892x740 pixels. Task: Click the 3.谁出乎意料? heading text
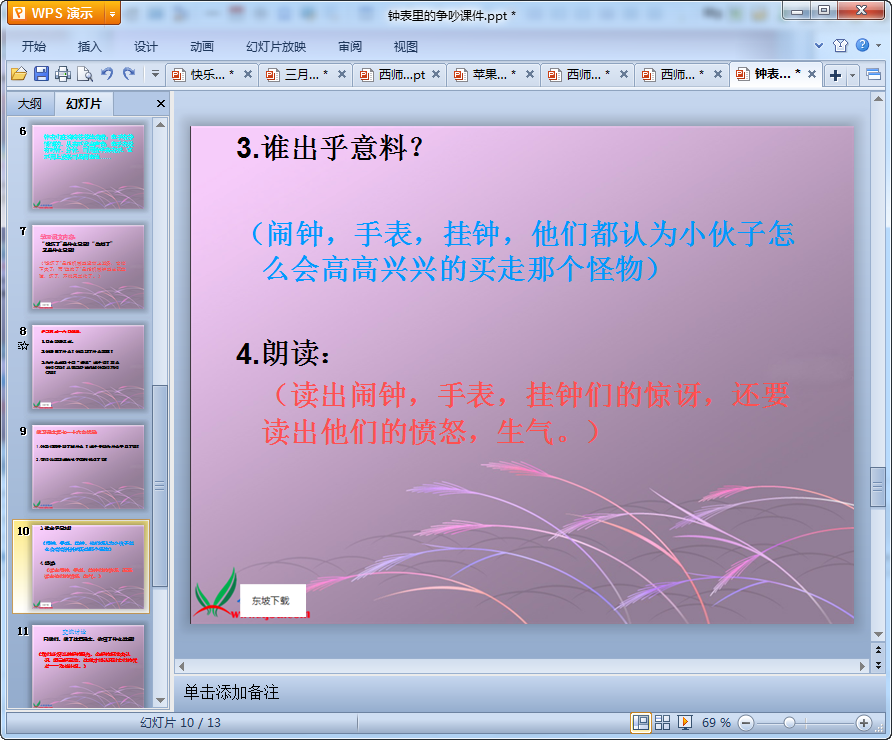330,148
